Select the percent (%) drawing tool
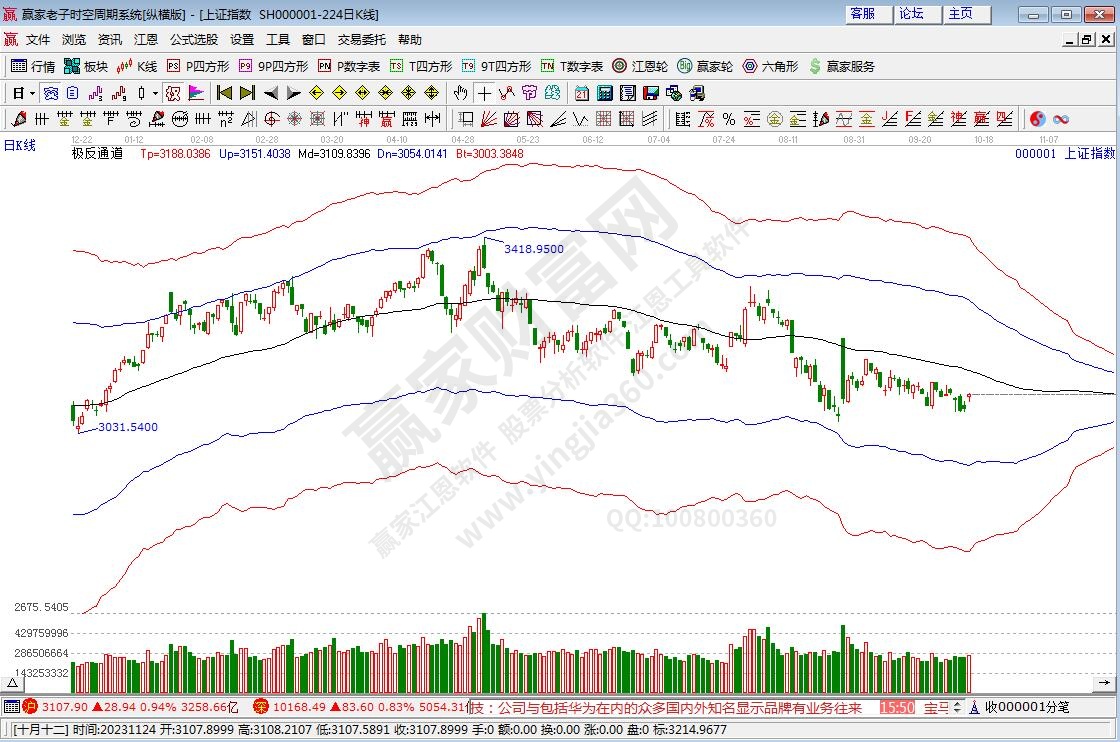1120x742 pixels. click(728, 119)
